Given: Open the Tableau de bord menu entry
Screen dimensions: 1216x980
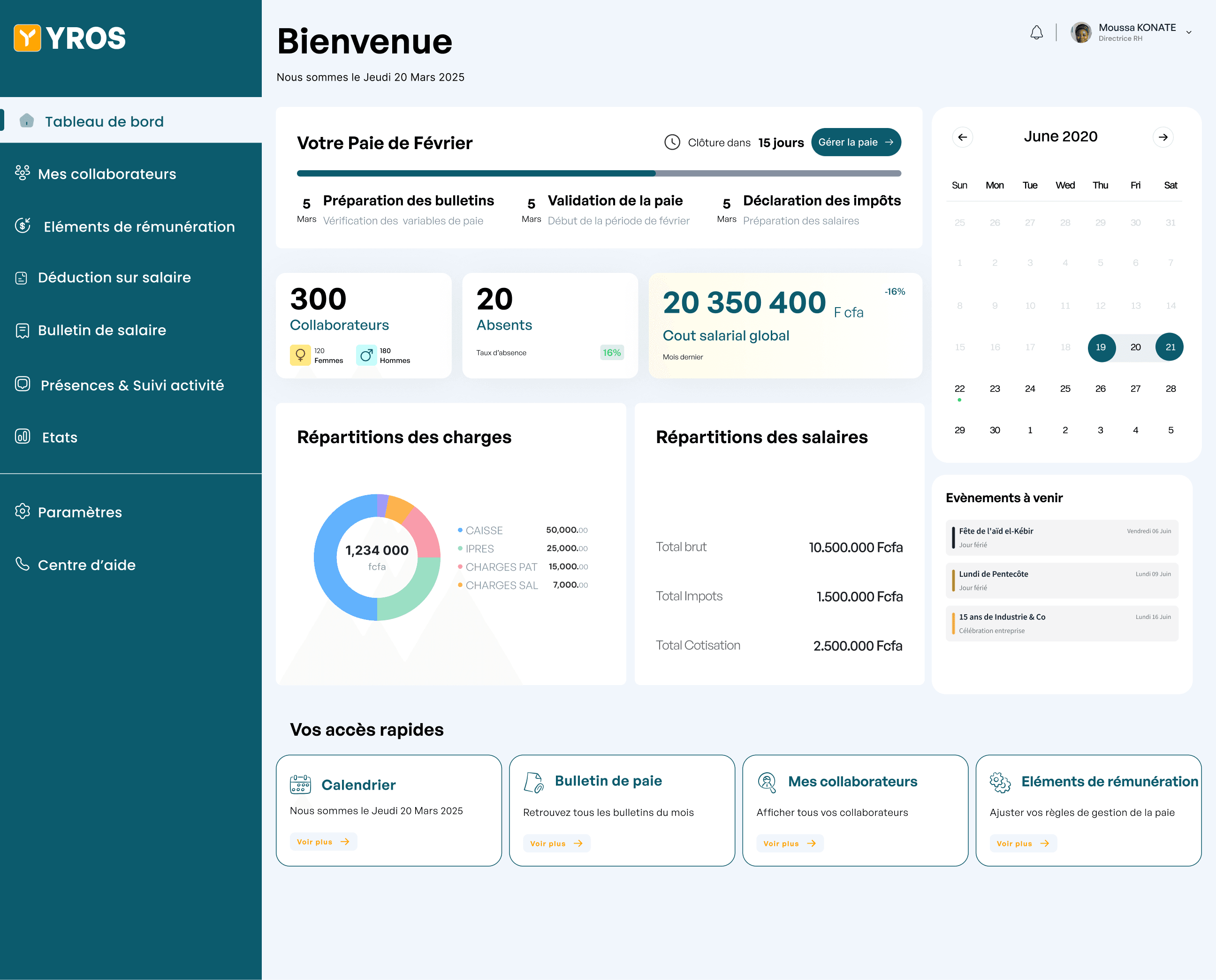Looking at the screenshot, I should tap(105, 121).
